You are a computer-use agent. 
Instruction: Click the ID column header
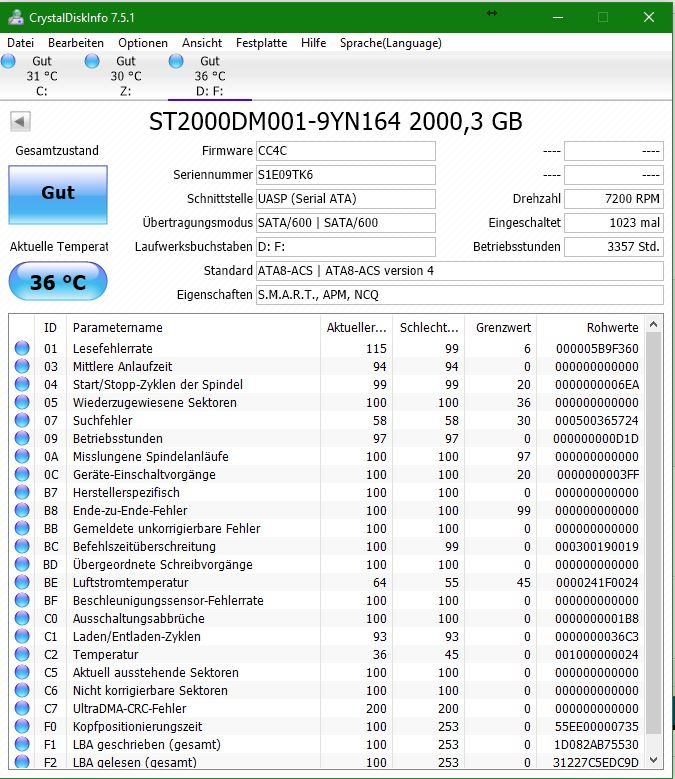pyautogui.click(x=50, y=327)
